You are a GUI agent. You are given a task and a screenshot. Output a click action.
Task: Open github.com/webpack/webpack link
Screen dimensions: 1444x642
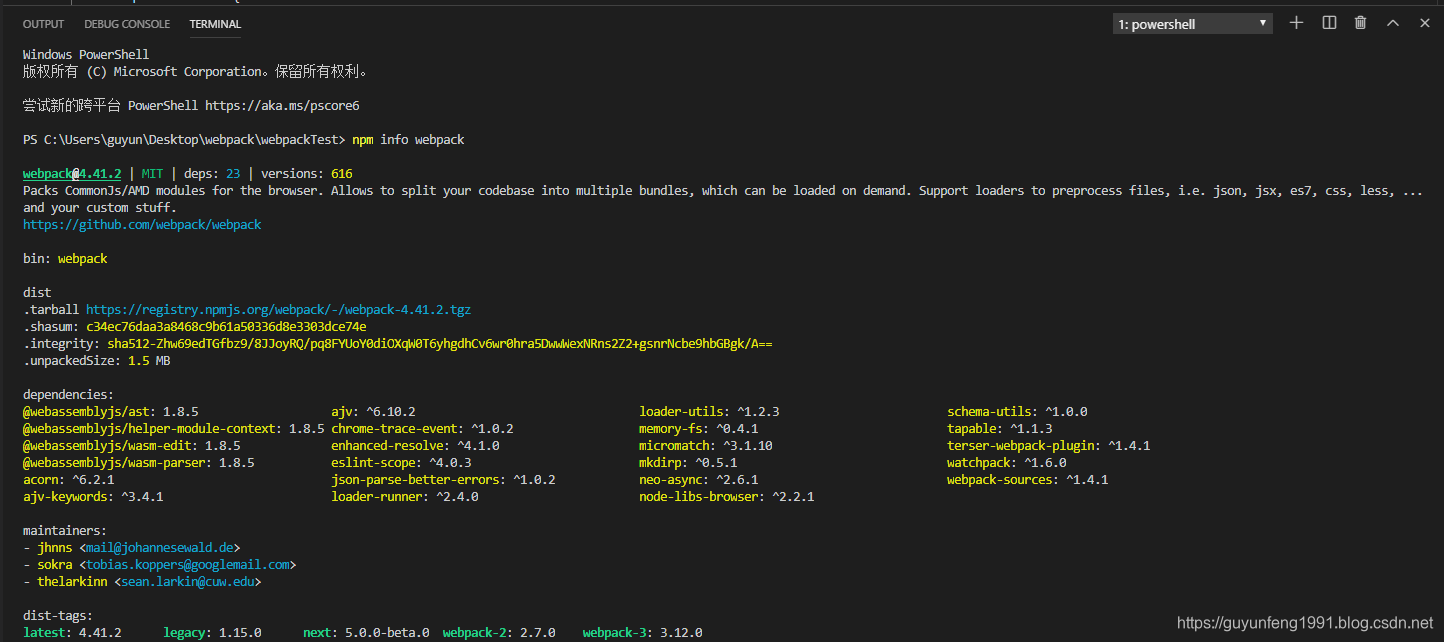coord(142,225)
